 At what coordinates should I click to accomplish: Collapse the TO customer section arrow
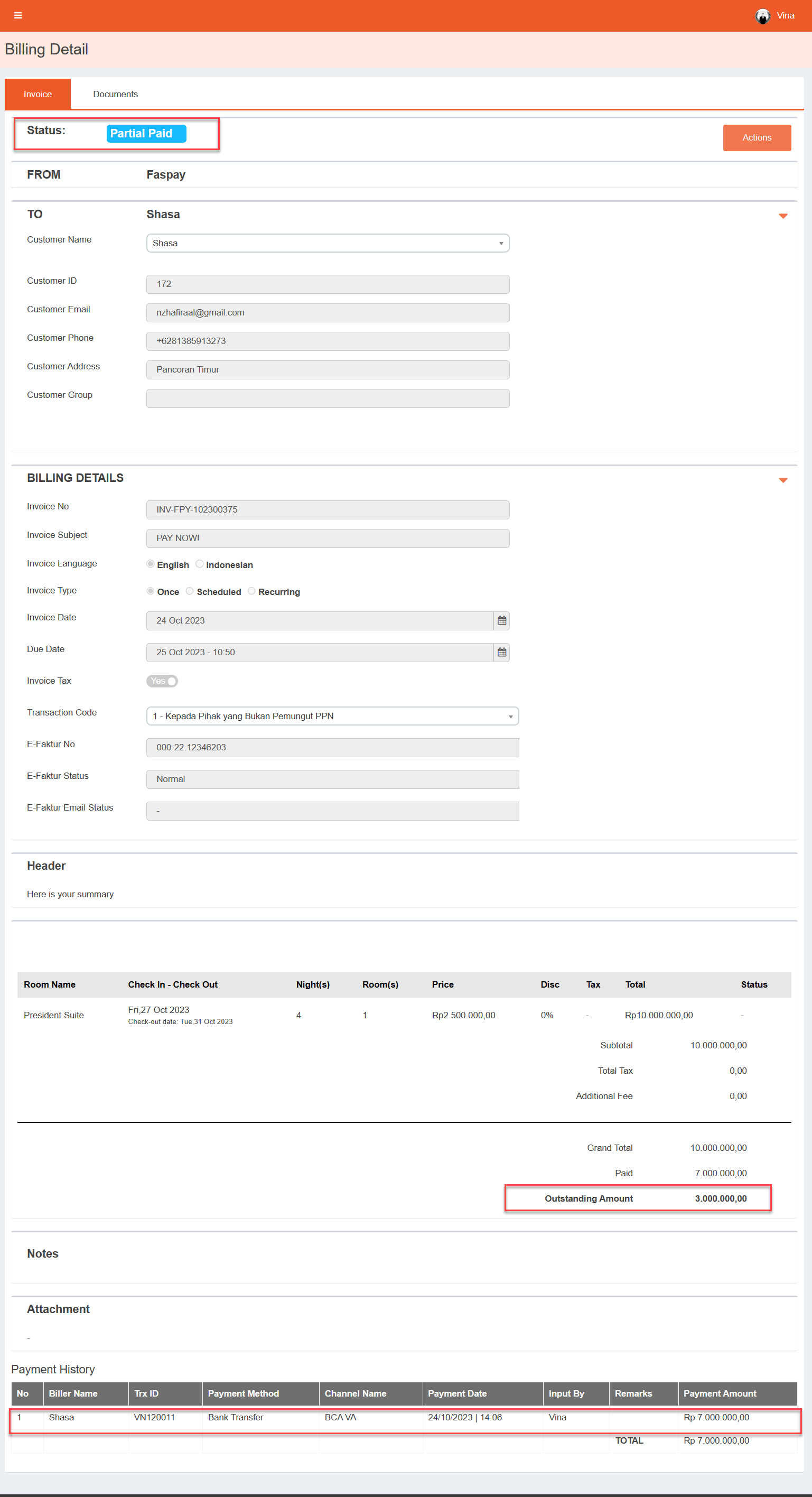point(782,216)
